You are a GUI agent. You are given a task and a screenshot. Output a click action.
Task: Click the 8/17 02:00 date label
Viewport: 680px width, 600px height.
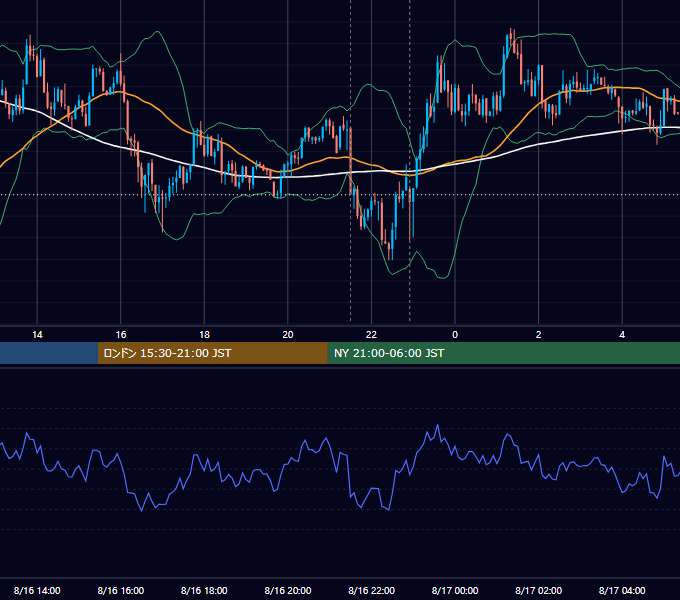pyautogui.click(x=539, y=590)
